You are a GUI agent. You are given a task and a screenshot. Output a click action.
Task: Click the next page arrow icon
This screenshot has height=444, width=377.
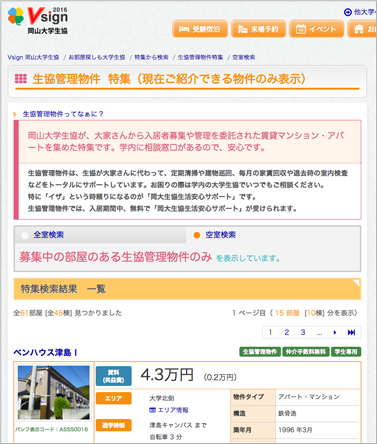[335, 332]
